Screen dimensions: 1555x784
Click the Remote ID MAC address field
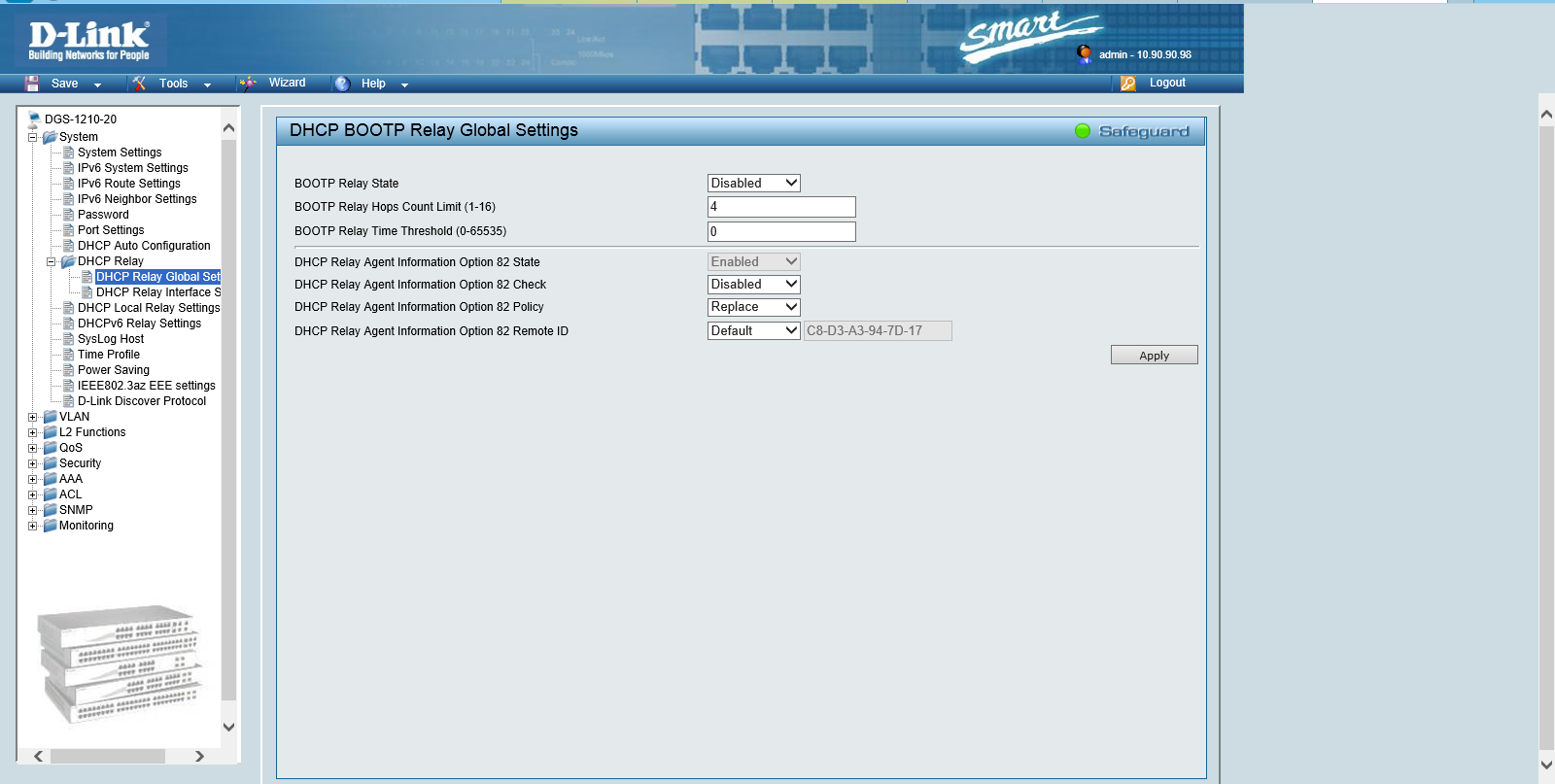[x=878, y=330]
